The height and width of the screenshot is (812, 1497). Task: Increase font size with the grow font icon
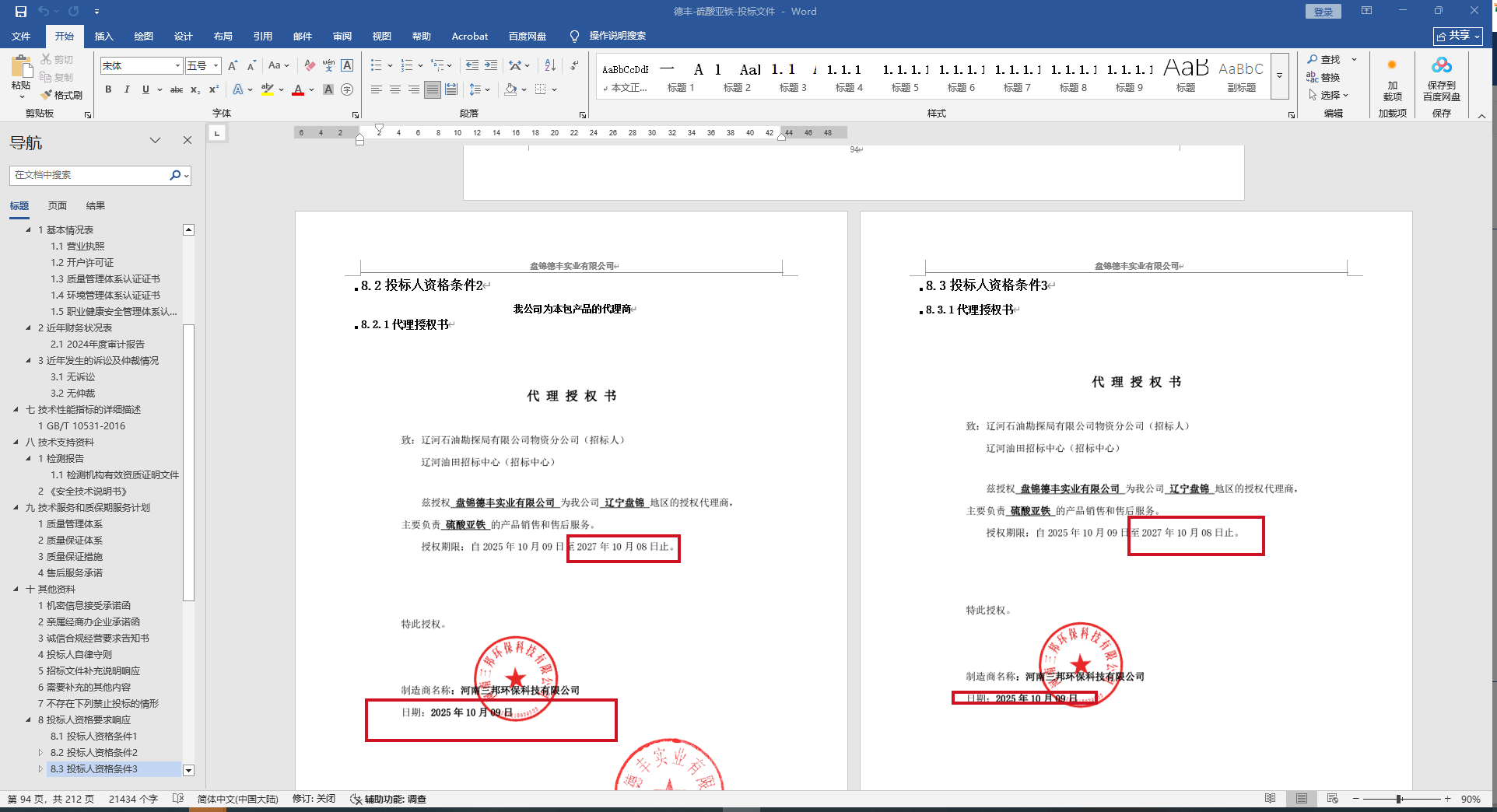pos(233,66)
